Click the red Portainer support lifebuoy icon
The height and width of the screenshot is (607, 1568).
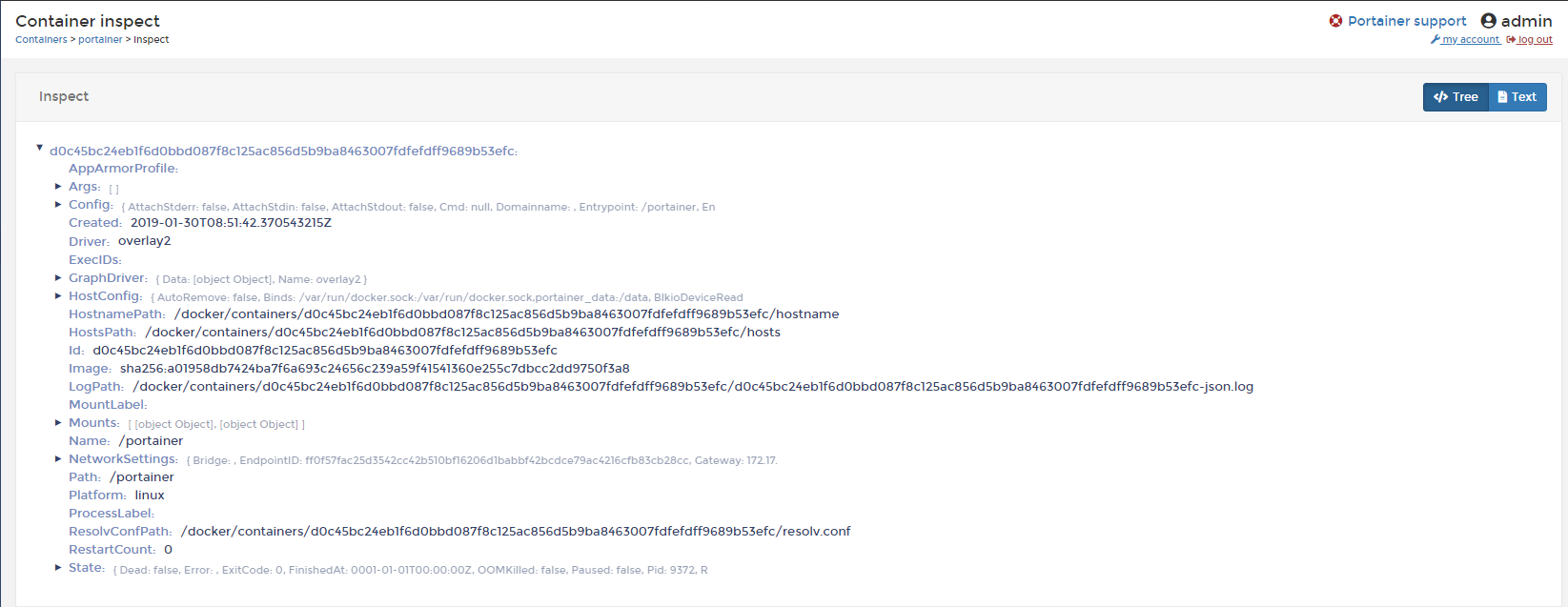point(1335,21)
